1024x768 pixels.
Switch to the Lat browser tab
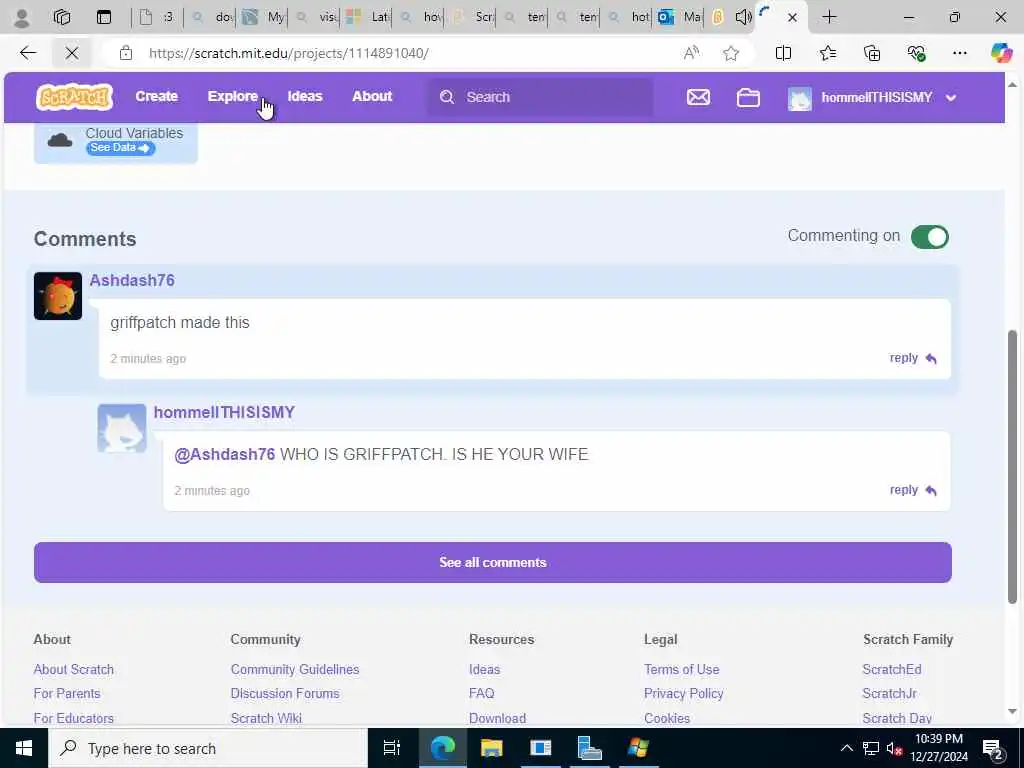[x=368, y=17]
